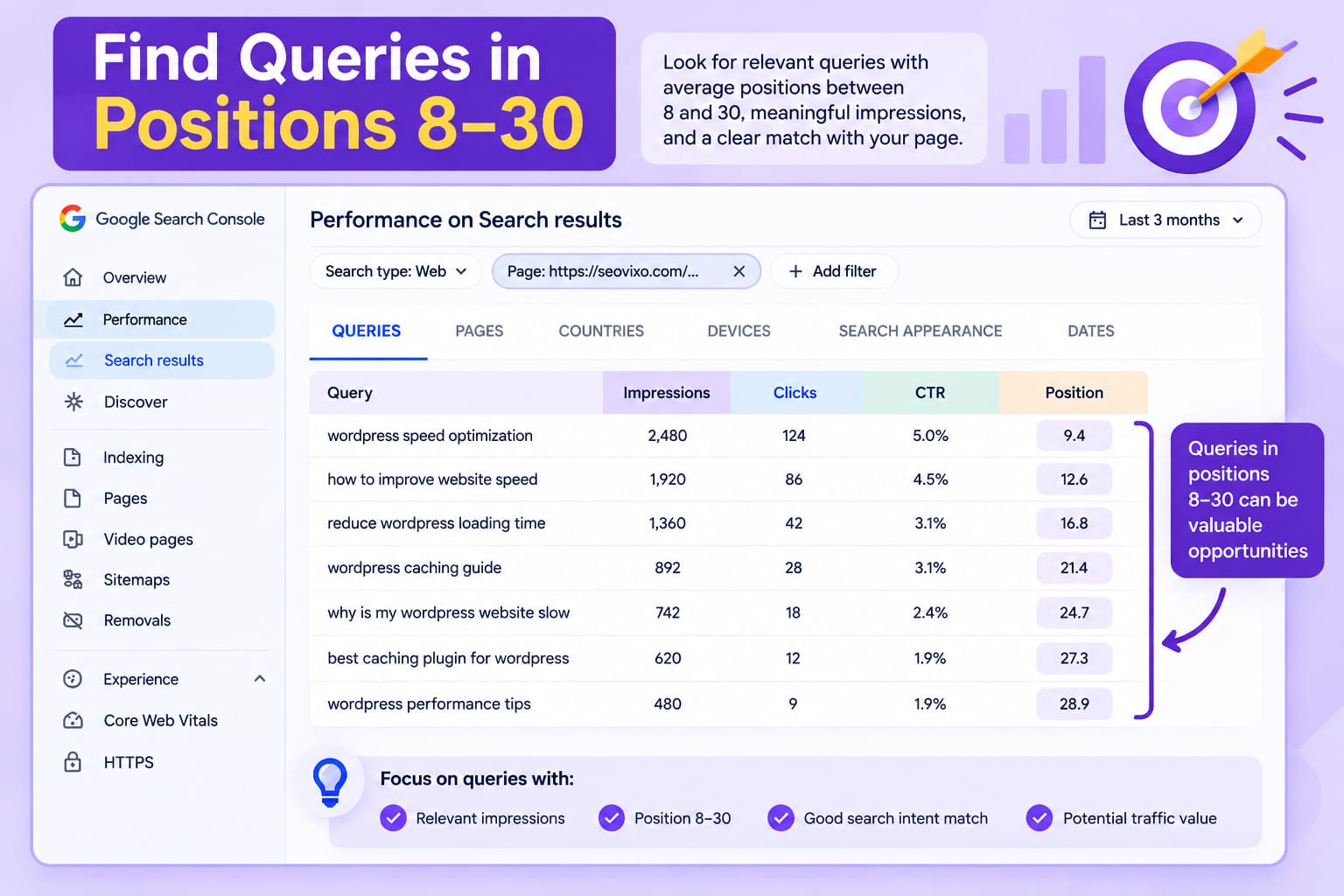1344x896 pixels.
Task: Click the query 'best caching plugin for wordpress'
Action: [x=448, y=658]
